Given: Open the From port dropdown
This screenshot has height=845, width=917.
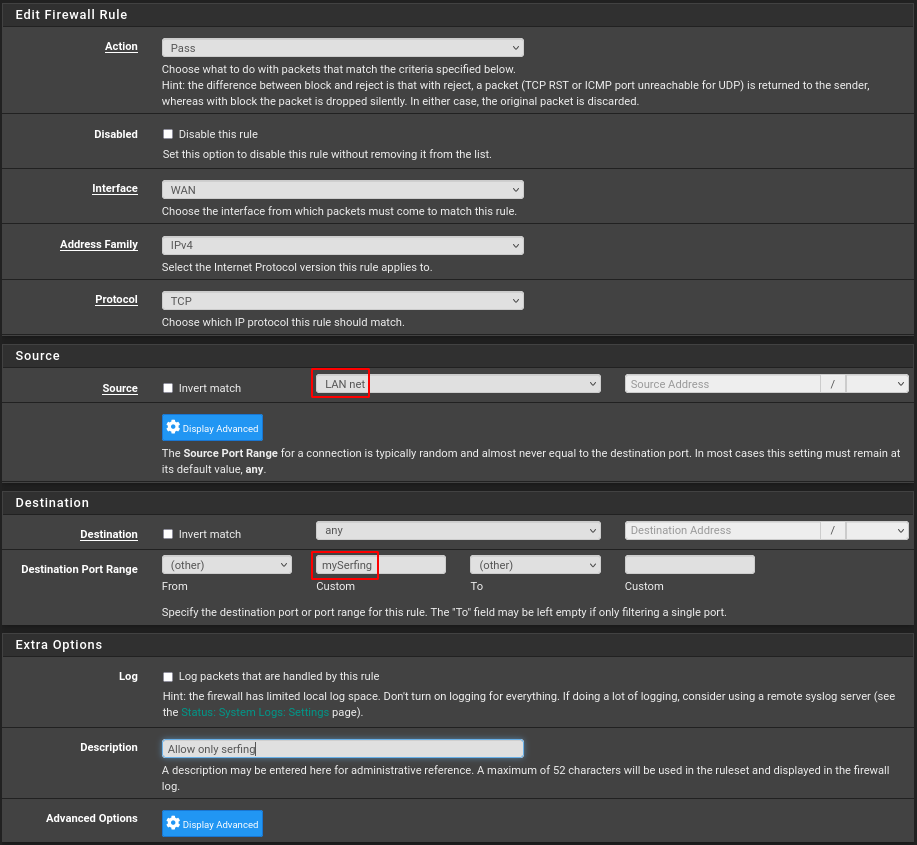Looking at the screenshot, I should (x=226, y=565).
